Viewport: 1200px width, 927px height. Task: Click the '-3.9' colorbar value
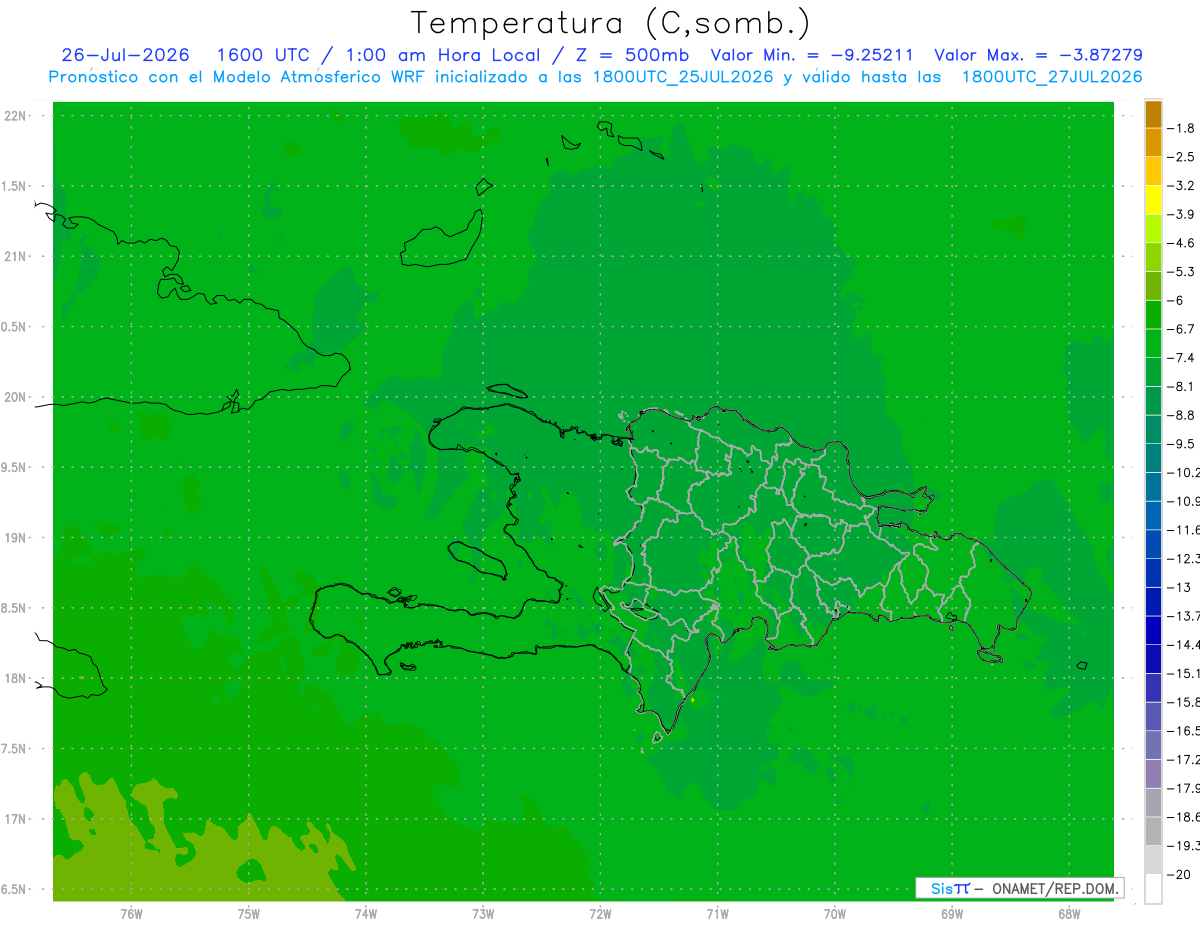[1180, 214]
